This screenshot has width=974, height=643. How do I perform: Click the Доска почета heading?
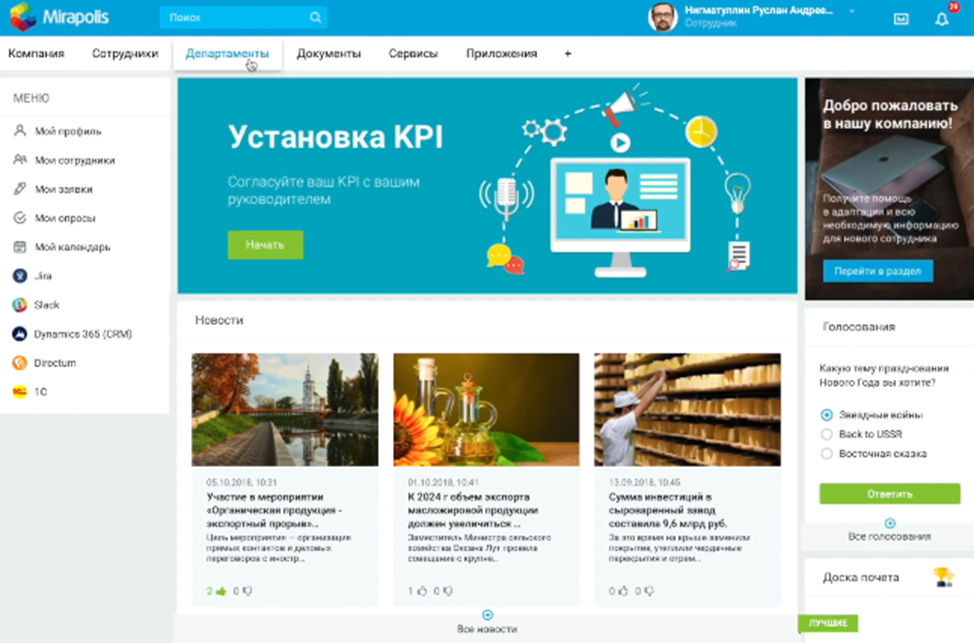860,577
